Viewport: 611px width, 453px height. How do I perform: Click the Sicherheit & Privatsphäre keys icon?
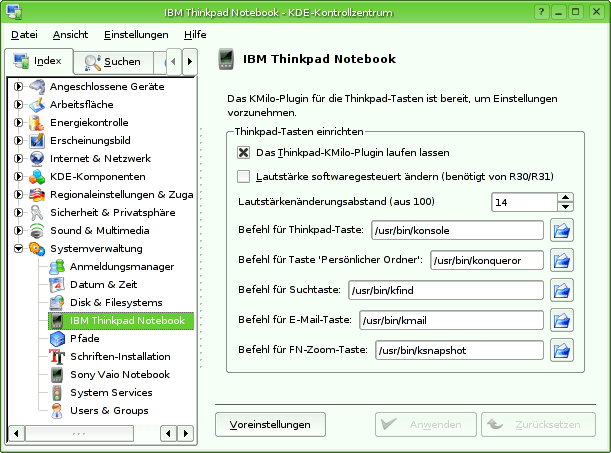37,213
